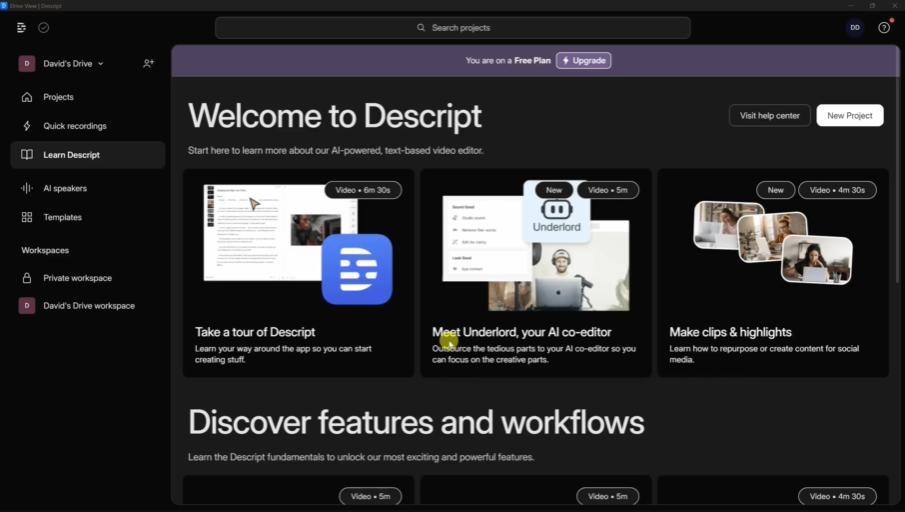Click David's Drive avatar icon

27,63
